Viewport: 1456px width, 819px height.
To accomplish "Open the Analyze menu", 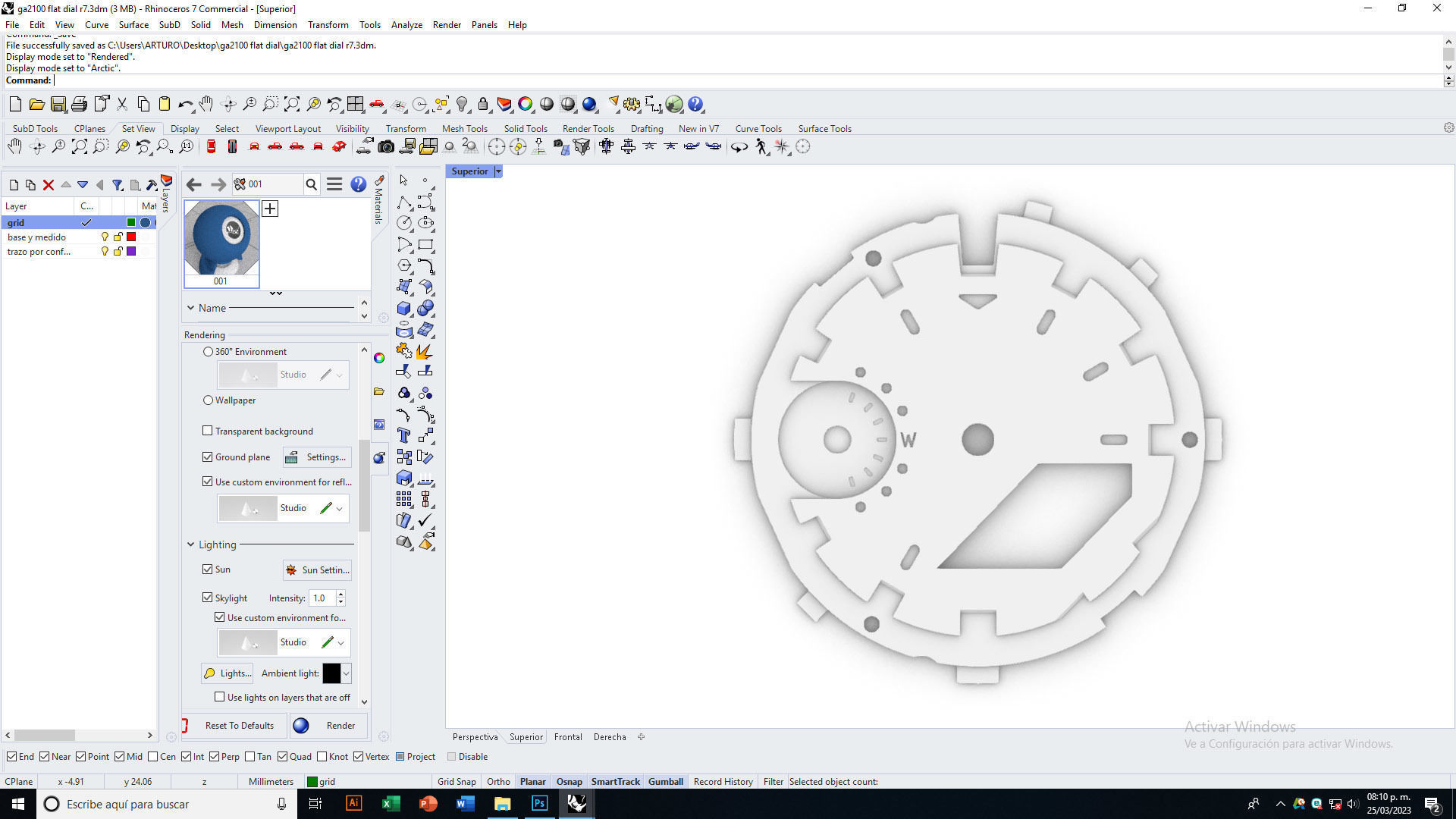I will [406, 24].
